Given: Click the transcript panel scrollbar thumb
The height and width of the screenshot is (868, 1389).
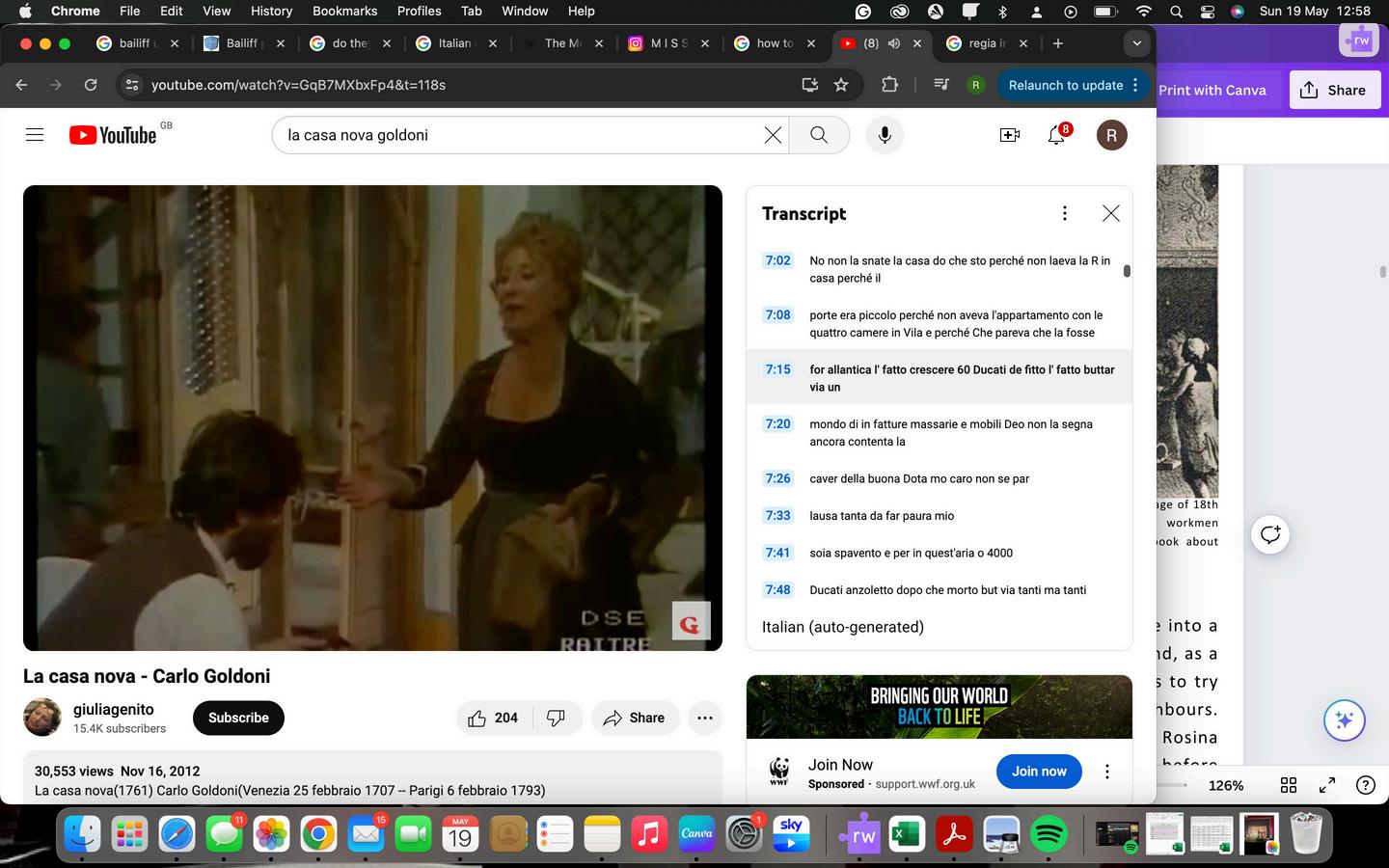Looking at the screenshot, I should (x=1127, y=271).
